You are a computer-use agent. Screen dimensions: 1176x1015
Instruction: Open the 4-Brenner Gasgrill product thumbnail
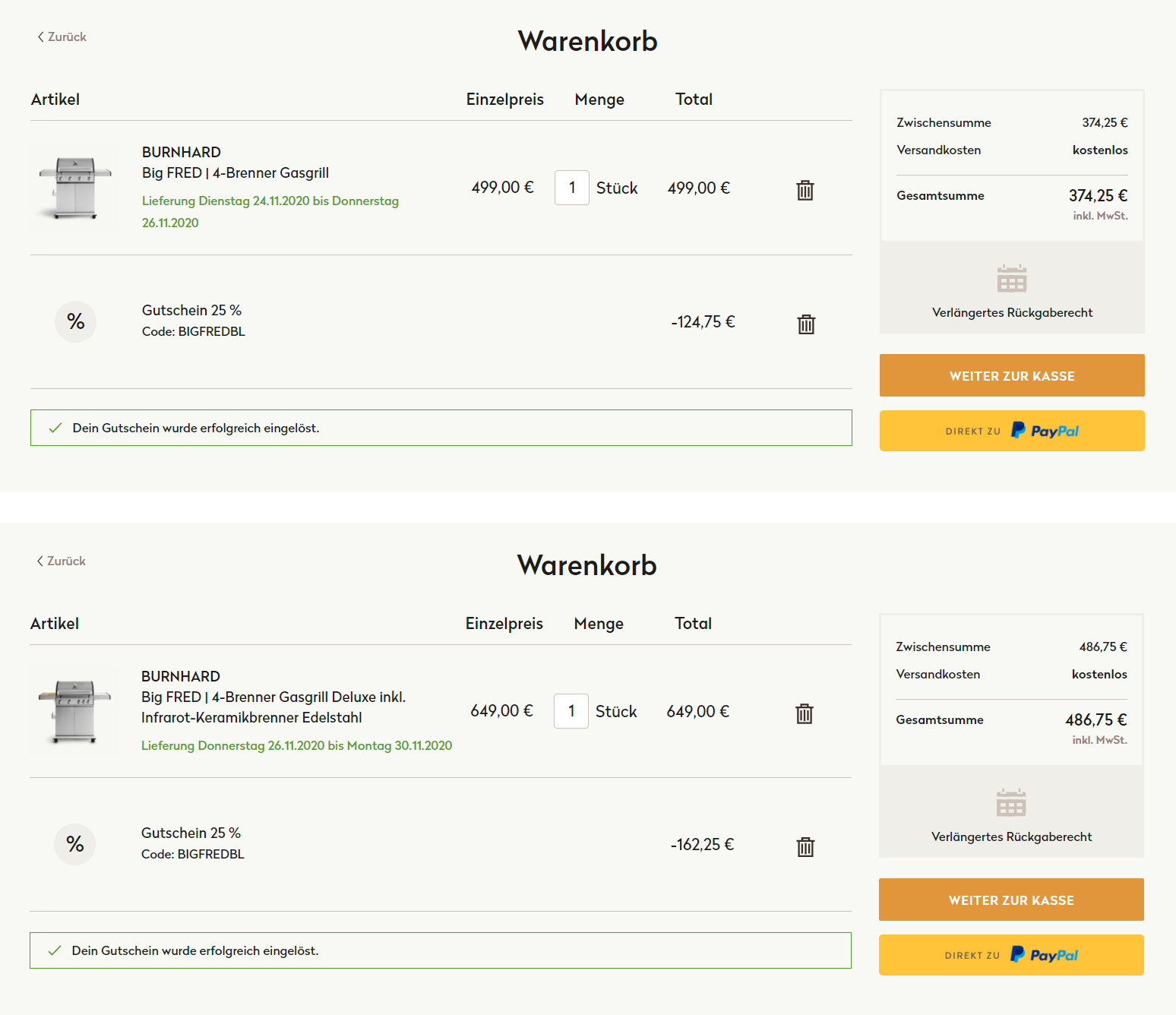(75, 188)
